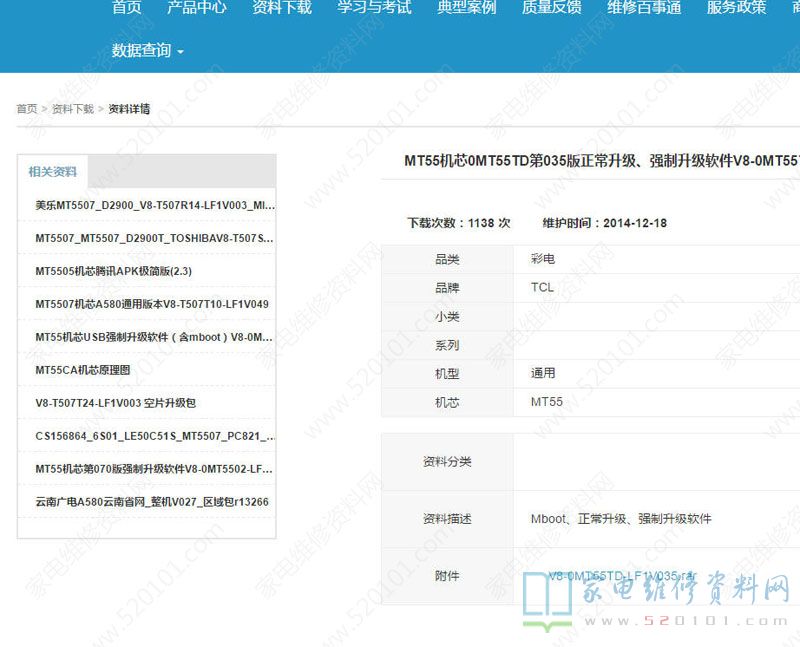The width and height of the screenshot is (800, 647).
Task: Open the 质量反馈 menu item
Action: point(551,8)
